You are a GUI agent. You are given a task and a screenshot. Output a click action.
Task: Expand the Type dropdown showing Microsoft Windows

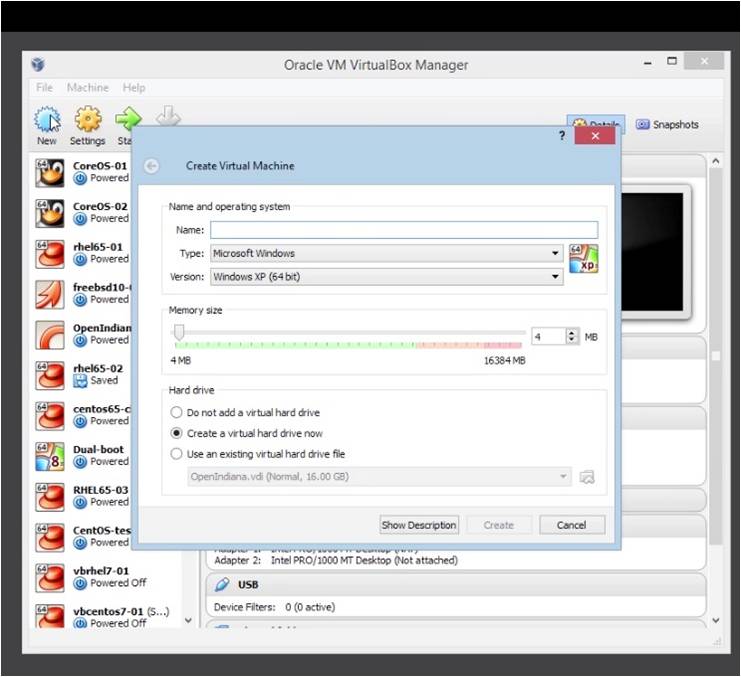pyautogui.click(x=386, y=254)
